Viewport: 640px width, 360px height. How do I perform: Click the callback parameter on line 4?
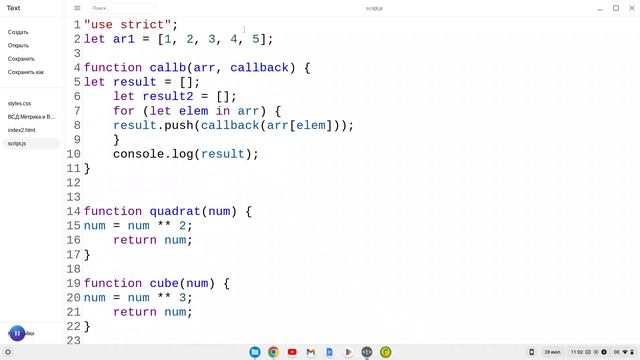(x=259, y=68)
